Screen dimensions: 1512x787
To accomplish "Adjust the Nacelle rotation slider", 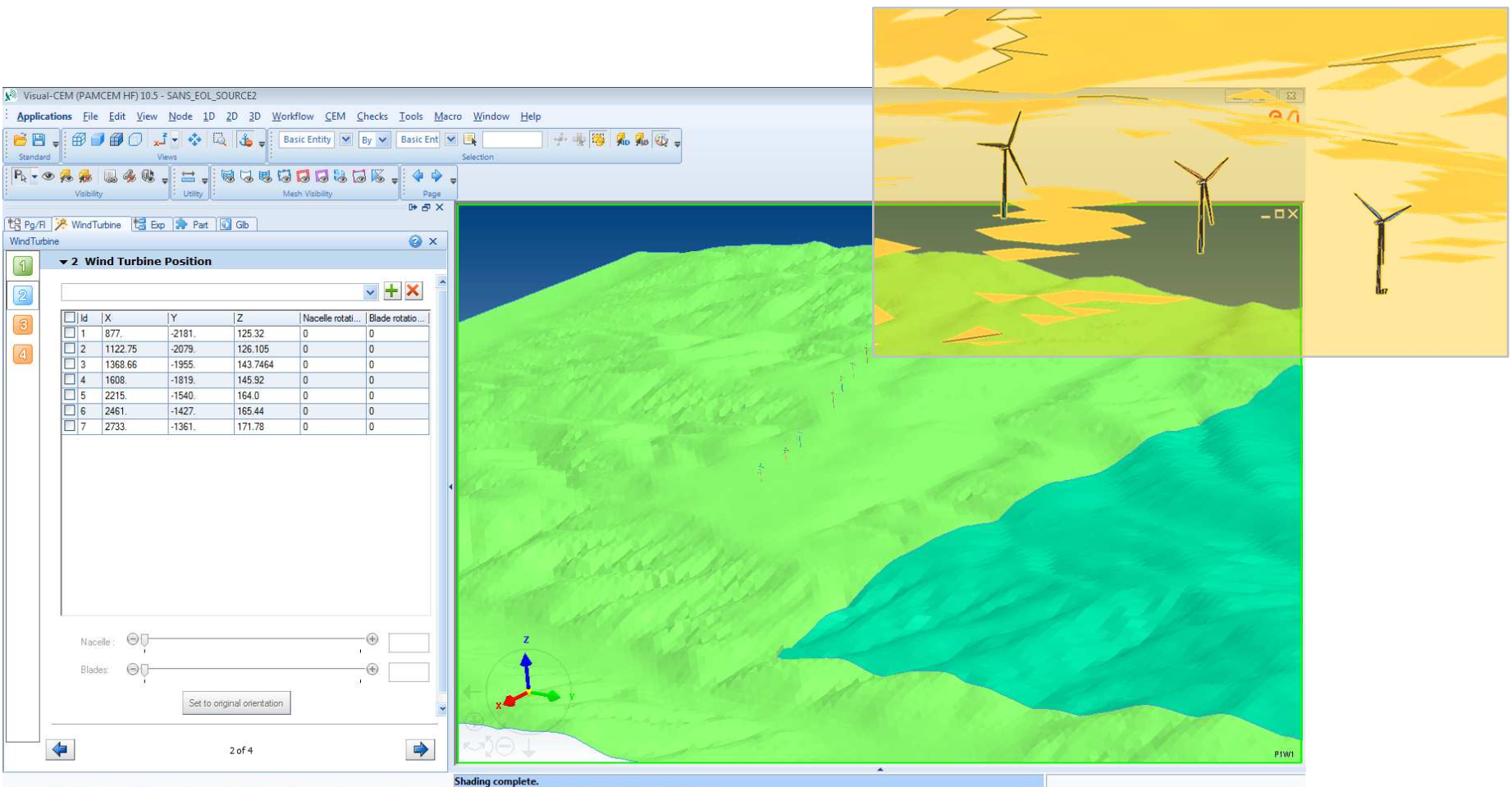I will point(252,640).
